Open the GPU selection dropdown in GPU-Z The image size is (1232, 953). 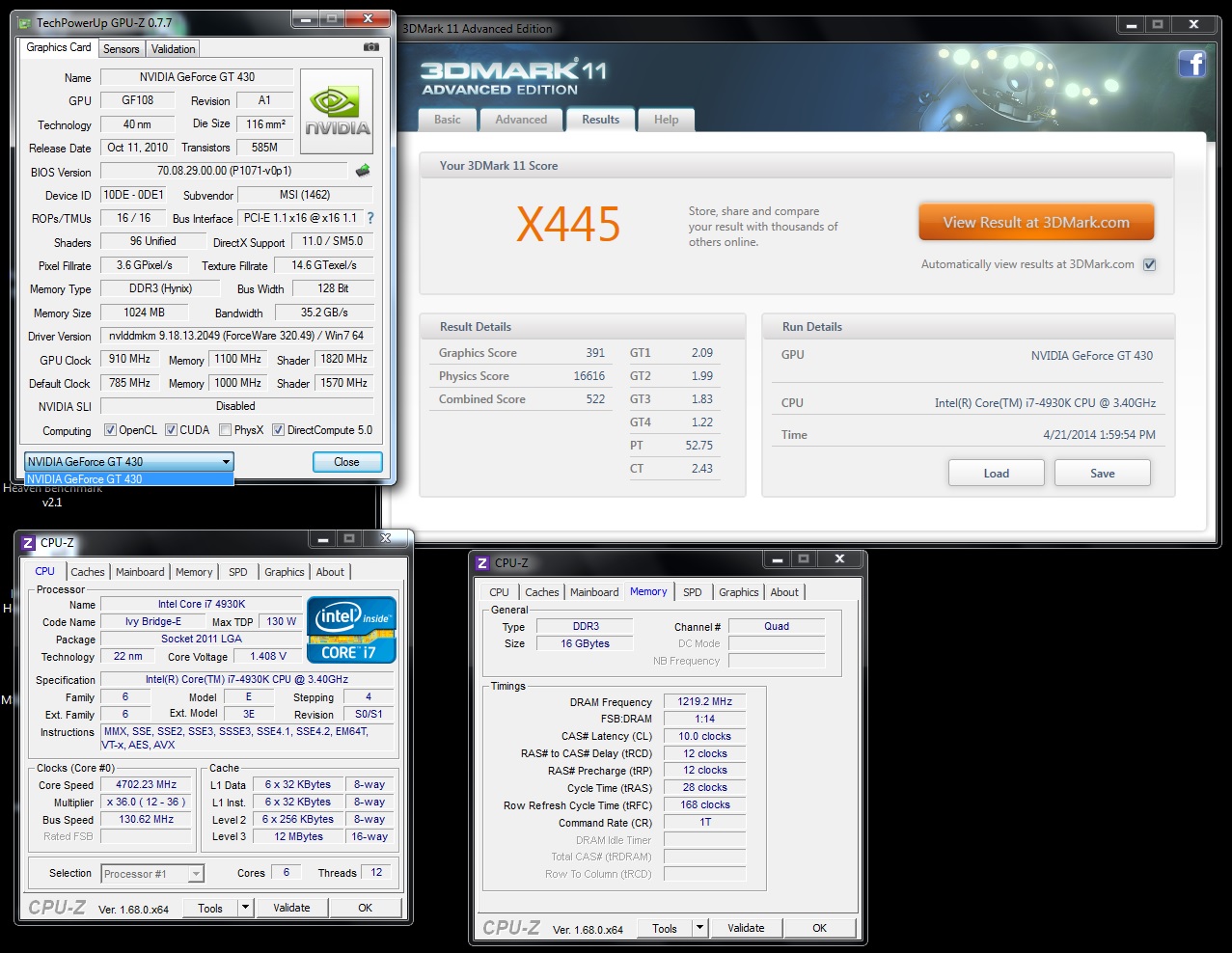[x=129, y=462]
